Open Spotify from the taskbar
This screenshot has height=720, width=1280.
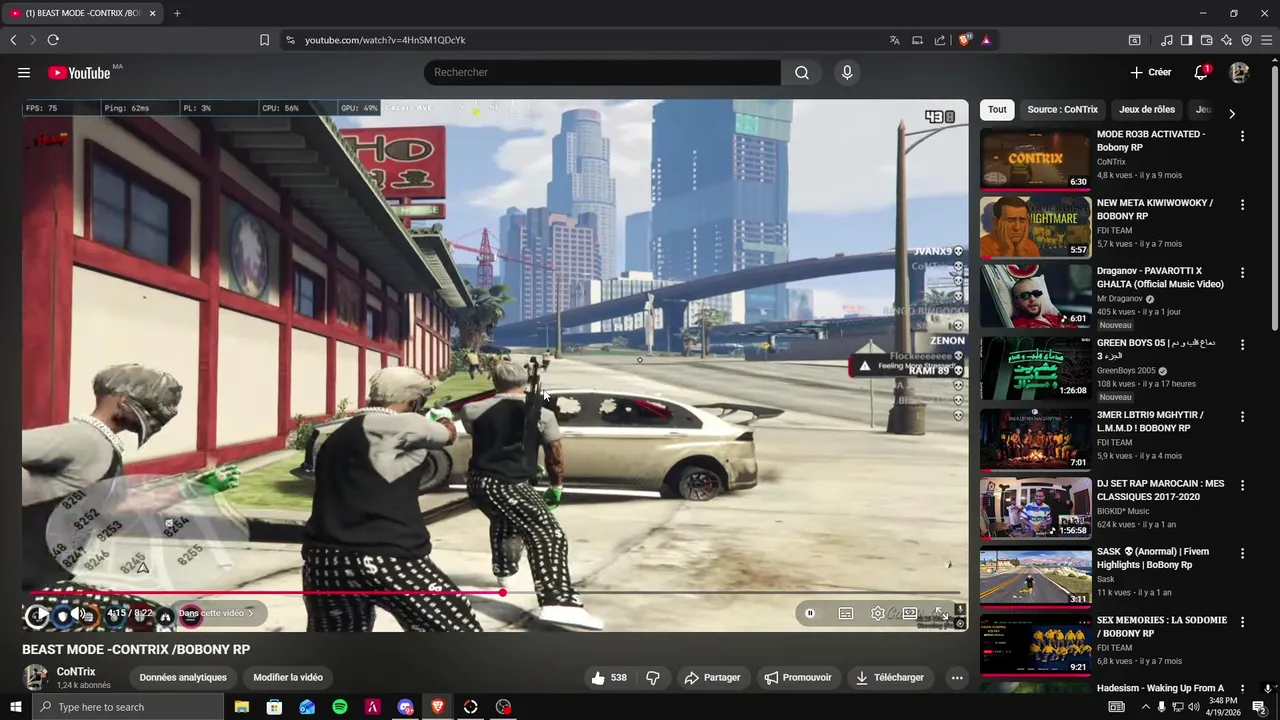[x=340, y=707]
